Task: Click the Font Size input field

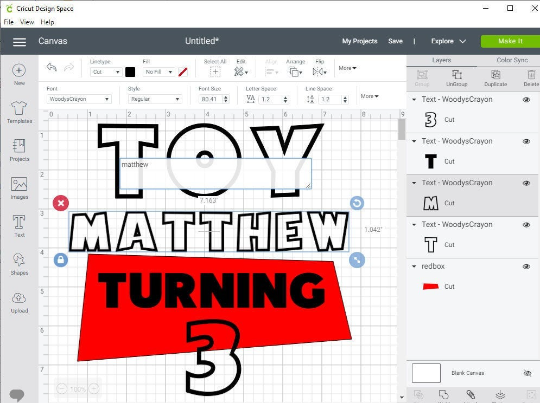Action: click(209, 99)
